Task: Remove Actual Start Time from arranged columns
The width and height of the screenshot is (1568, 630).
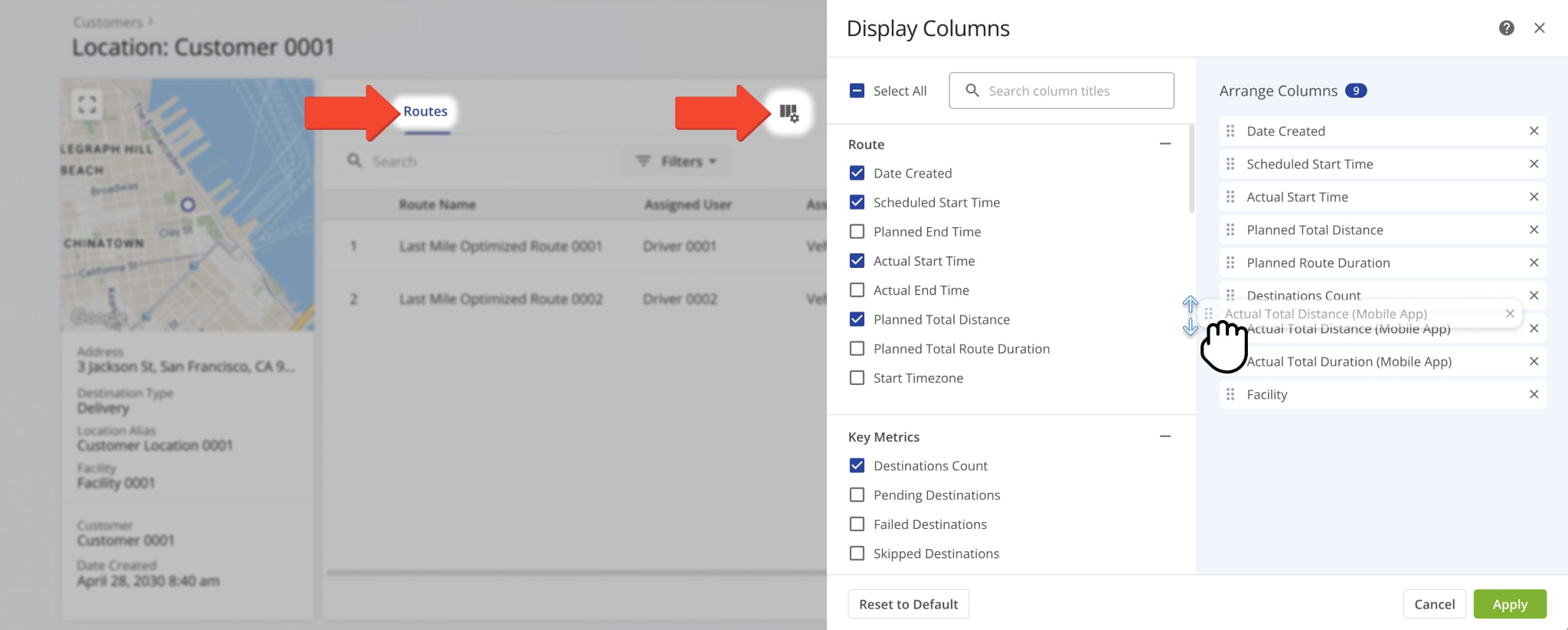Action: tap(1534, 197)
